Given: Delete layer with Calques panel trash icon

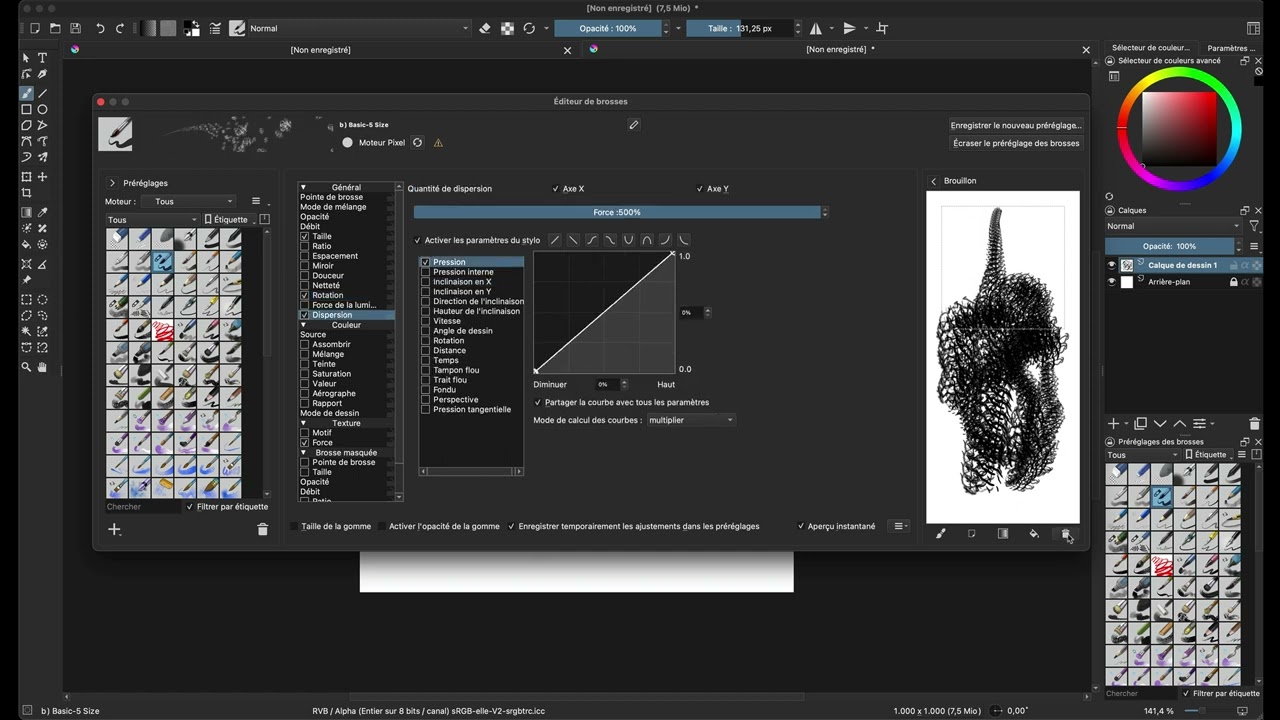Looking at the screenshot, I should (x=1254, y=424).
